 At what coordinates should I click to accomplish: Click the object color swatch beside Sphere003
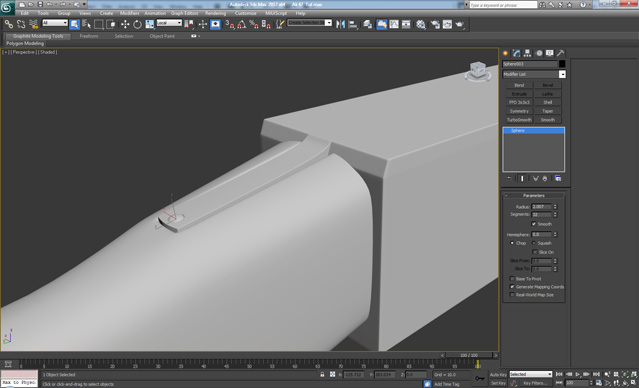pos(562,64)
